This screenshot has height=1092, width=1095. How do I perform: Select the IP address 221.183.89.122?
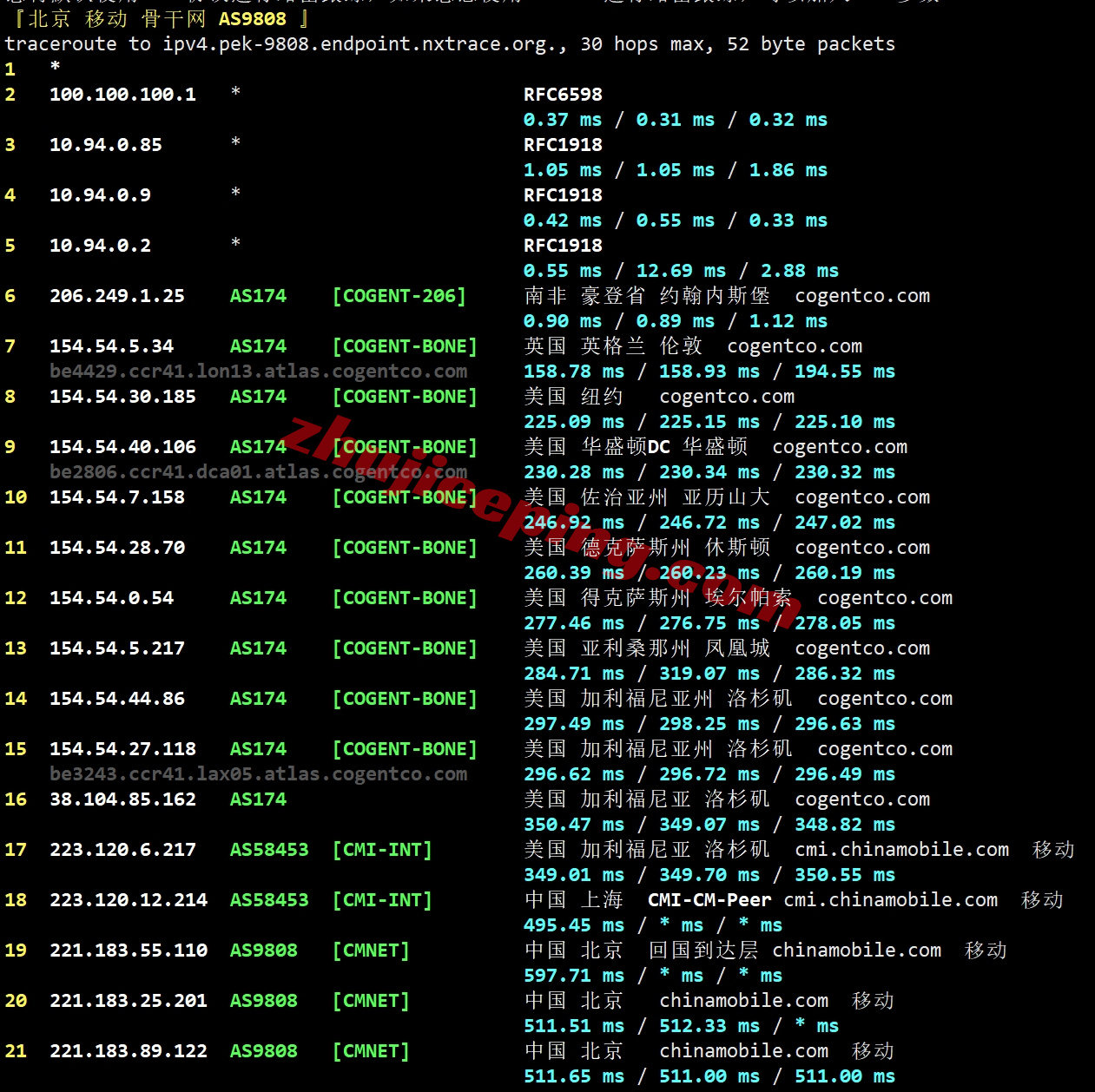tap(129, 1051)
